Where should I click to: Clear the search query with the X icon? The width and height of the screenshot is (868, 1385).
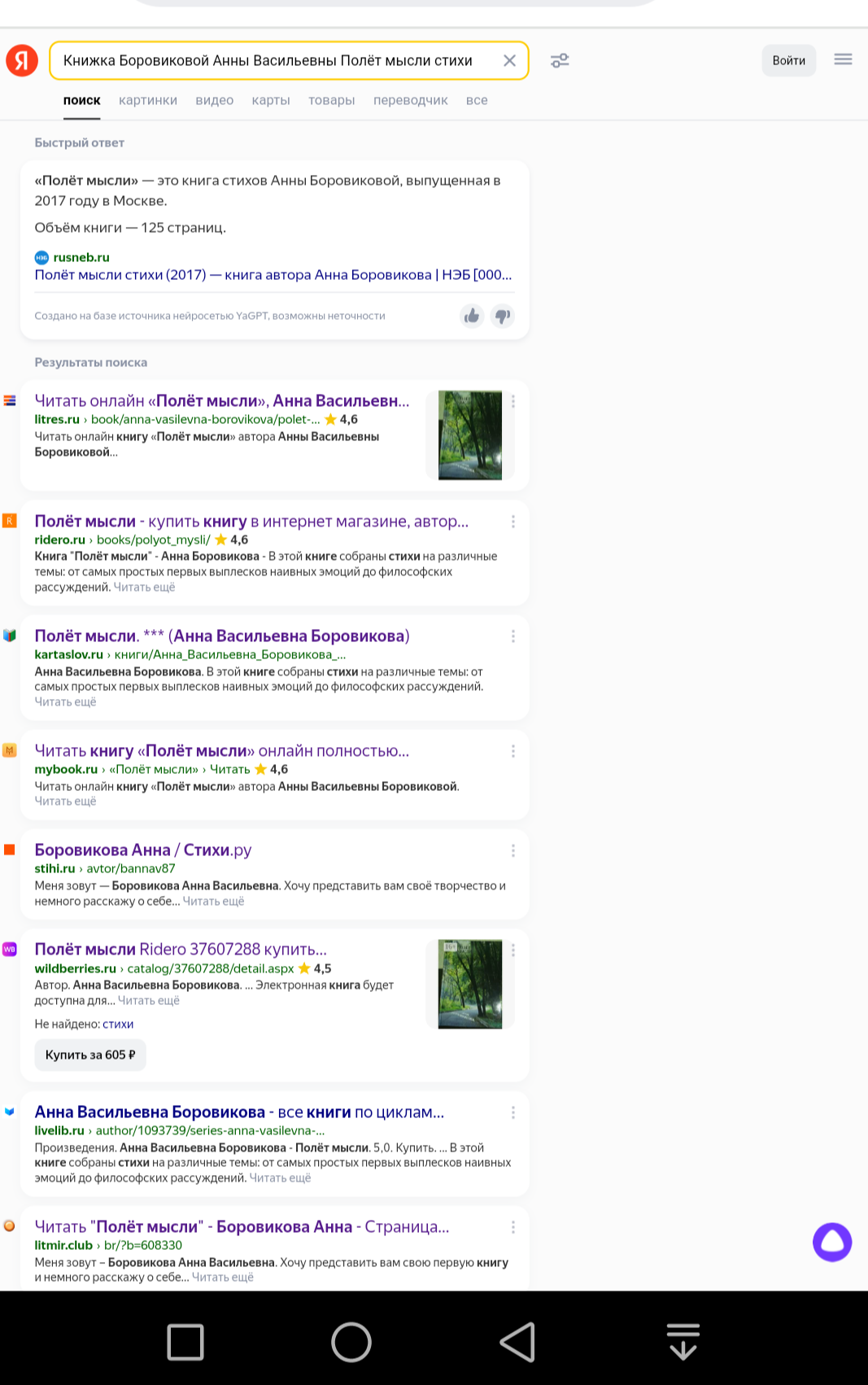pos(509,60)
